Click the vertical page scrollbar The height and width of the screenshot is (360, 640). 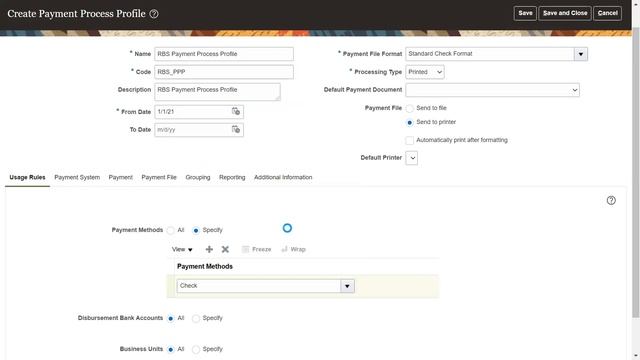click(x=636, y=173)
